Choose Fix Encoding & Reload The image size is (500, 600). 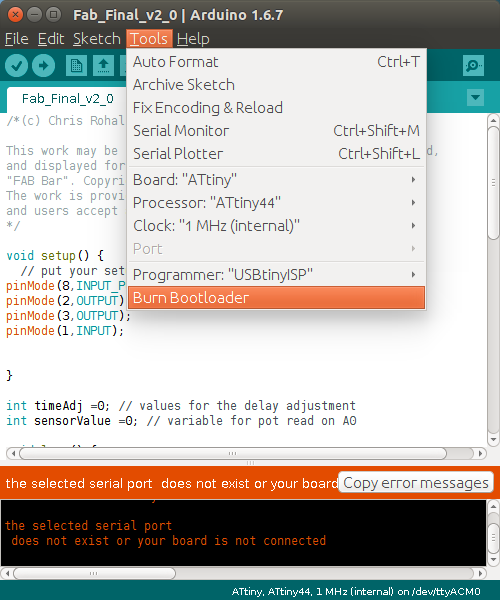(276, 108)
